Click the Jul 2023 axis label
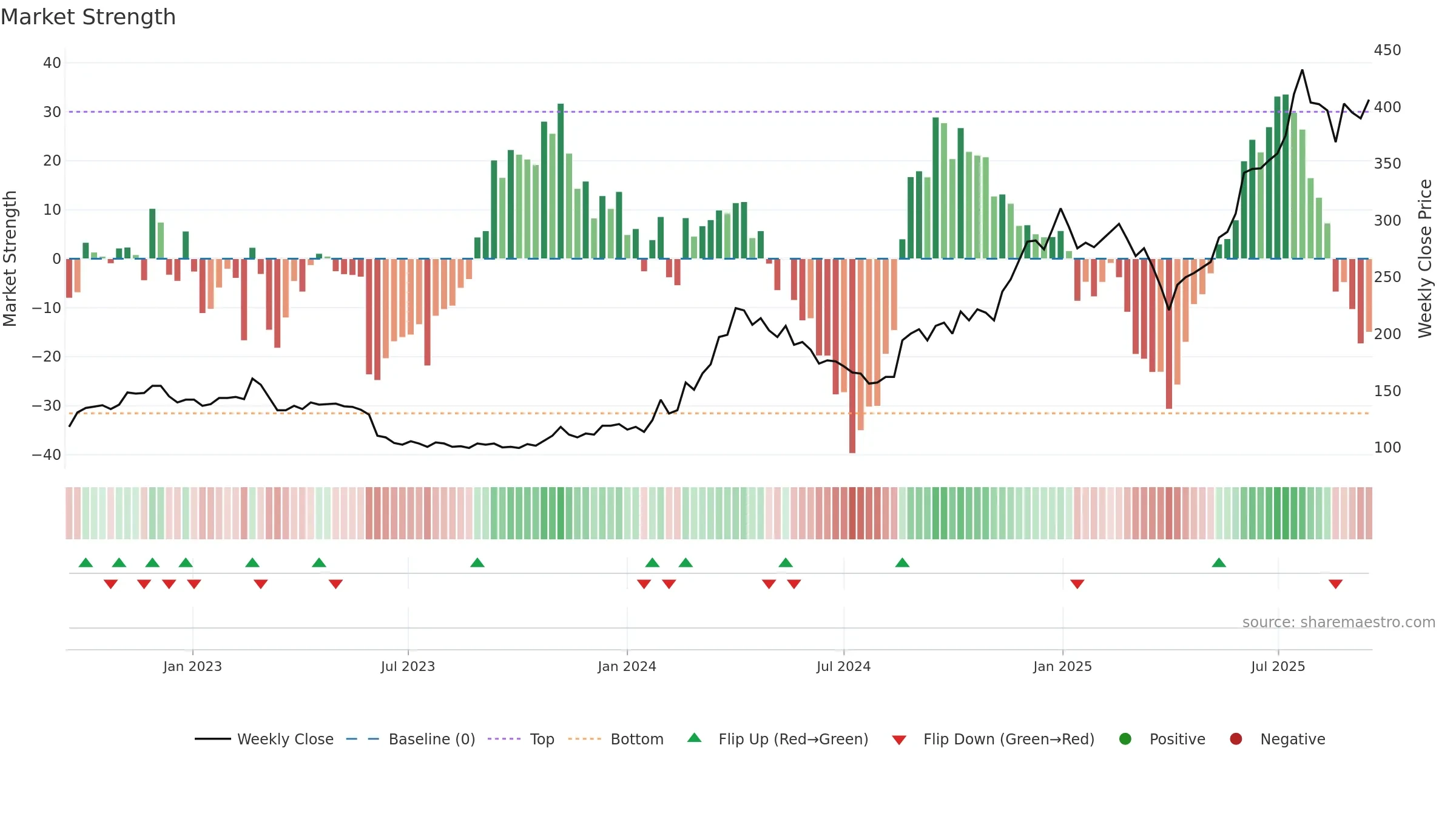The height and width of the screenshot is (819, 1456). 408,666
